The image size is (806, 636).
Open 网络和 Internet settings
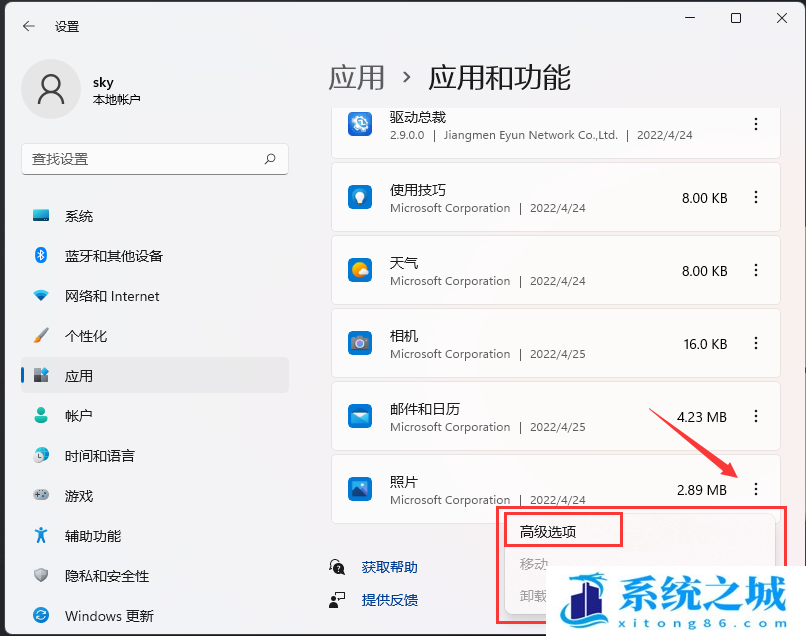[x=155, y=296]
